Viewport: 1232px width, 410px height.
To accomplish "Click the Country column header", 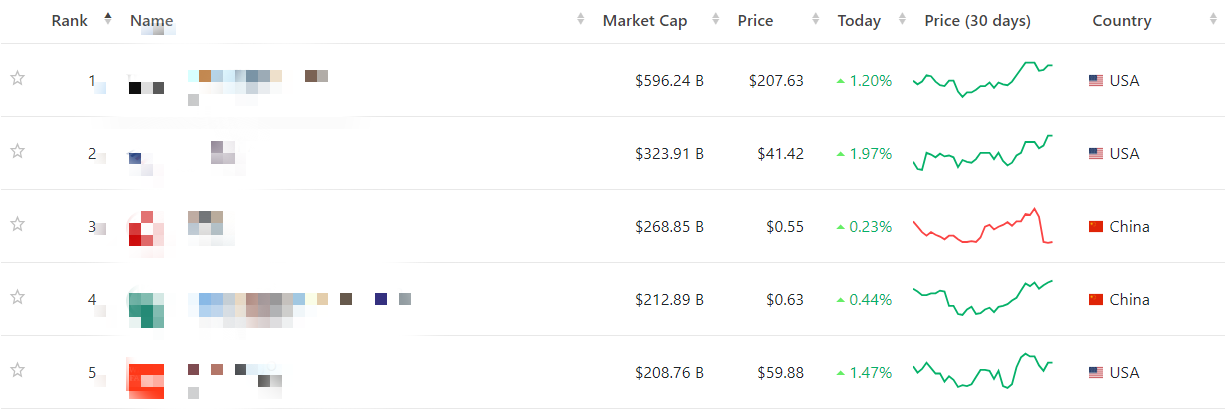I will tap(1121, 21).
